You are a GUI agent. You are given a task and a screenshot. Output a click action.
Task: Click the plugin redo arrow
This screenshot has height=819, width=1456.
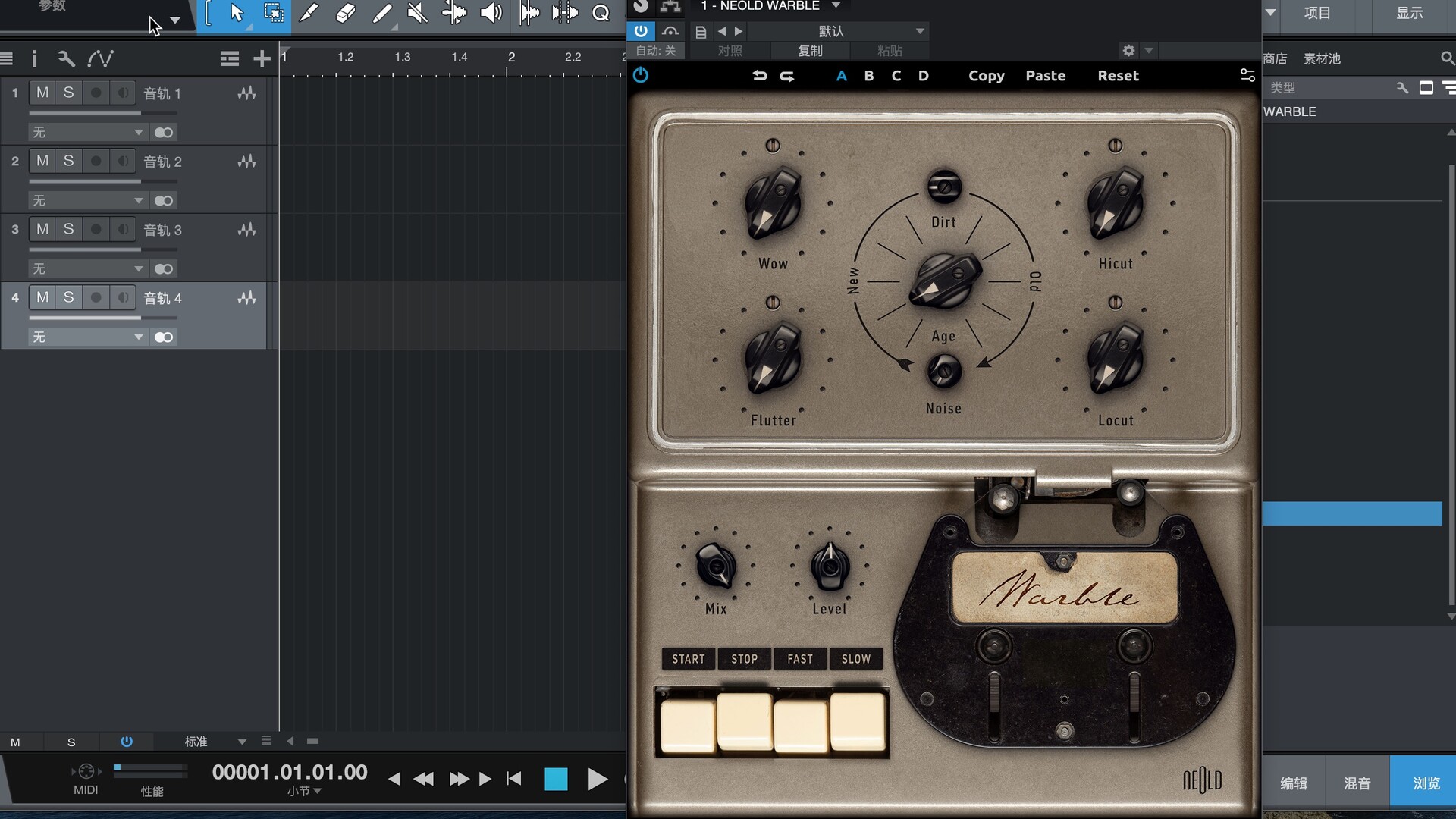tap(787, 76)
